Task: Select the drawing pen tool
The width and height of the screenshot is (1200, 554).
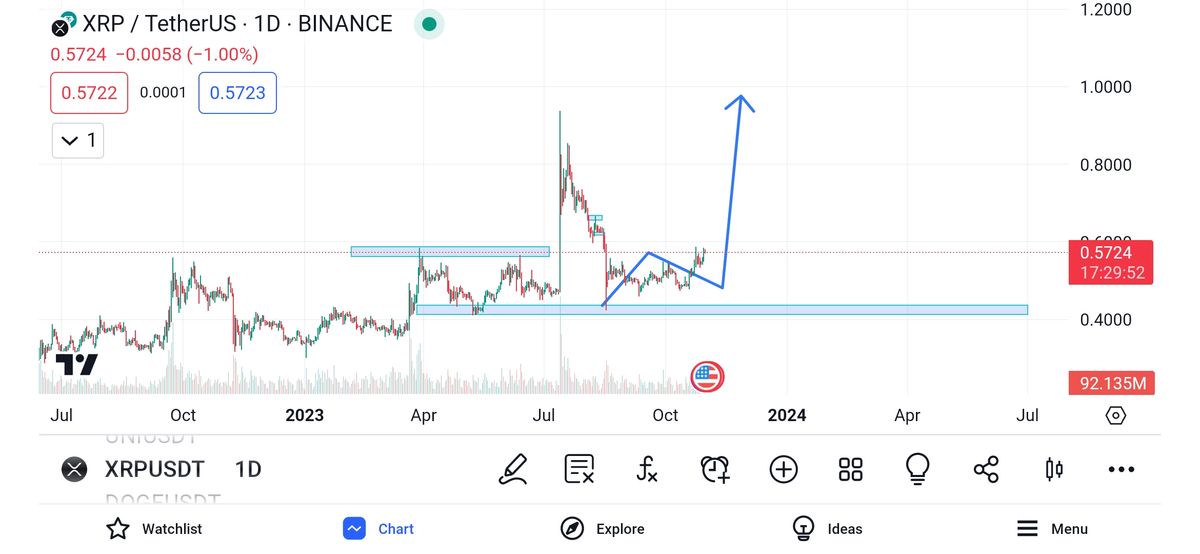Action: pos(513,469)
